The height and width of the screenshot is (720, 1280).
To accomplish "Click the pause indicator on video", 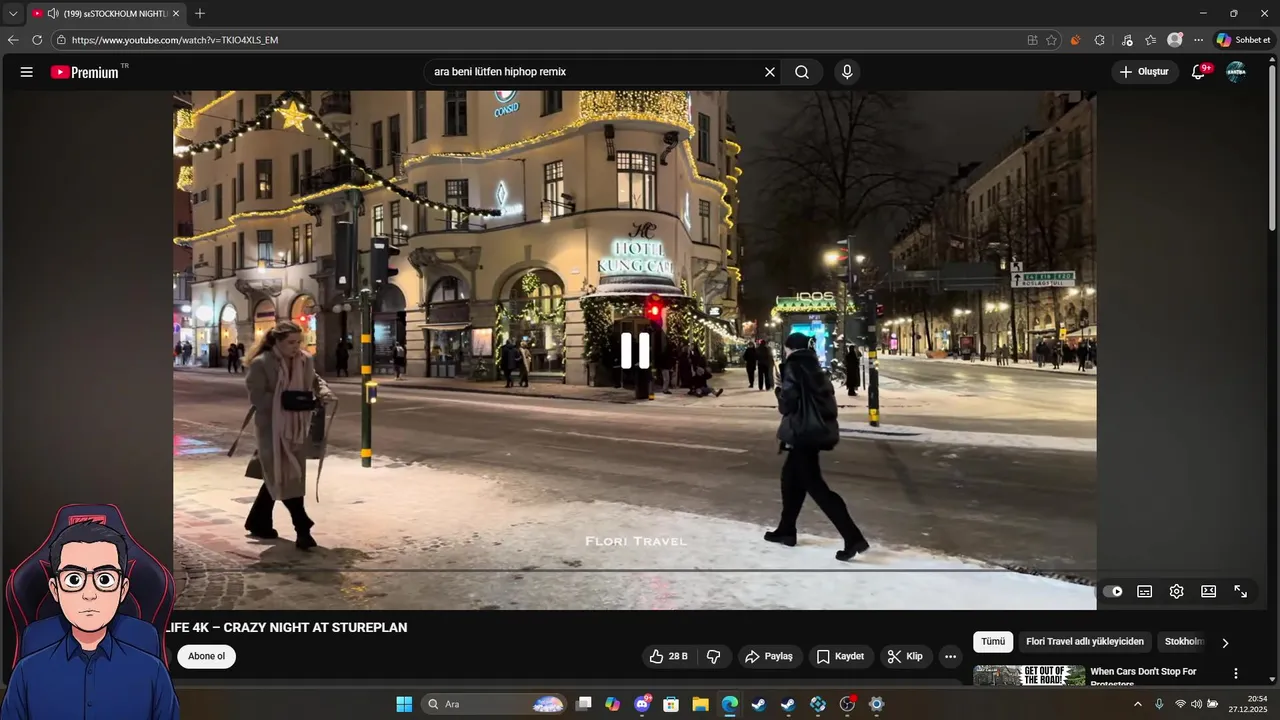I will (x=635, y=350).
